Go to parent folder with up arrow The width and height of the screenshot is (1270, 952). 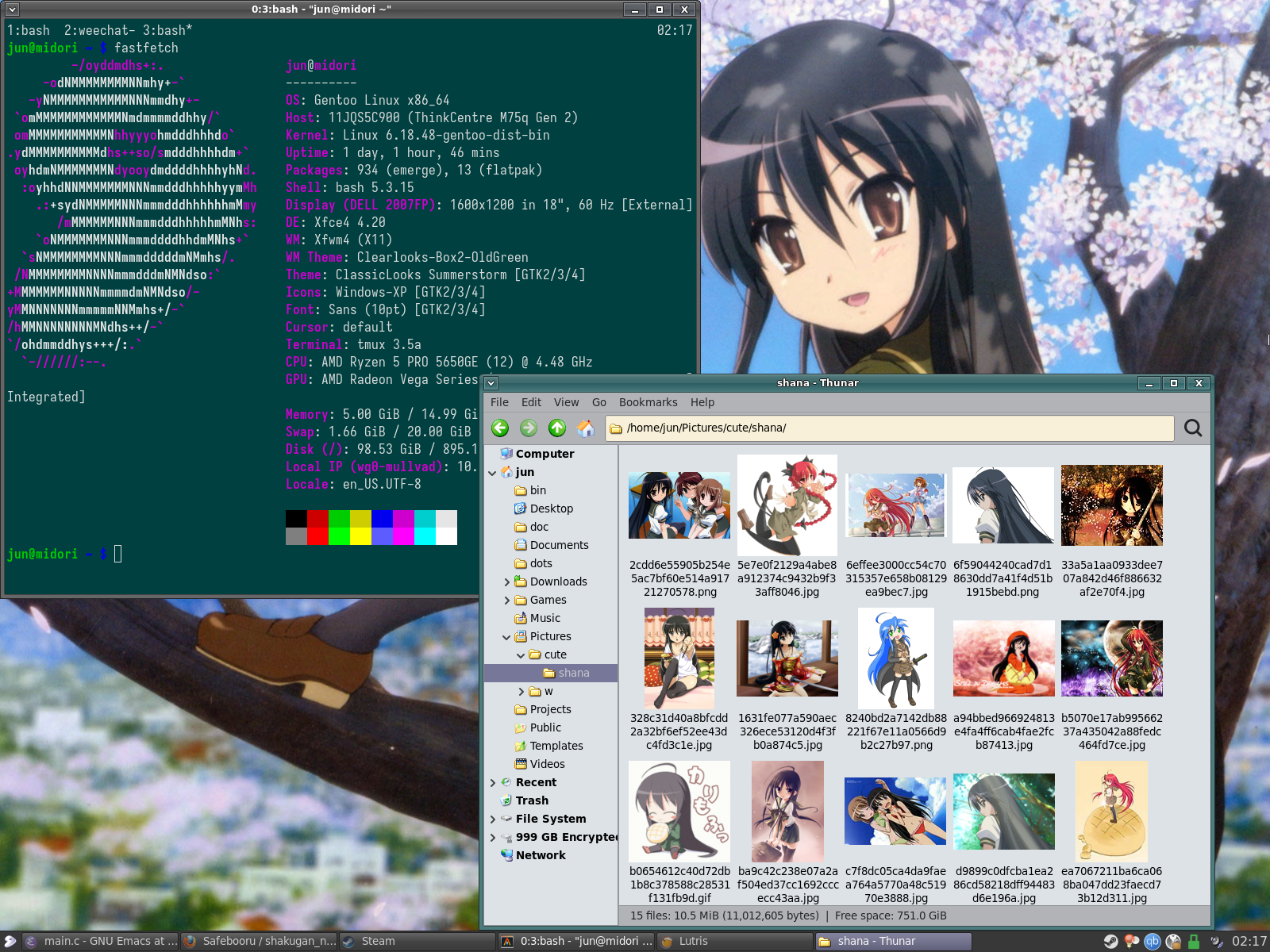point(557,428)
